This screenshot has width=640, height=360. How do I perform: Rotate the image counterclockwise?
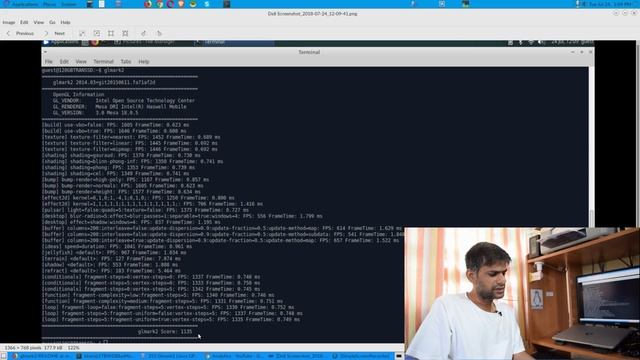[x=144, y=33]
